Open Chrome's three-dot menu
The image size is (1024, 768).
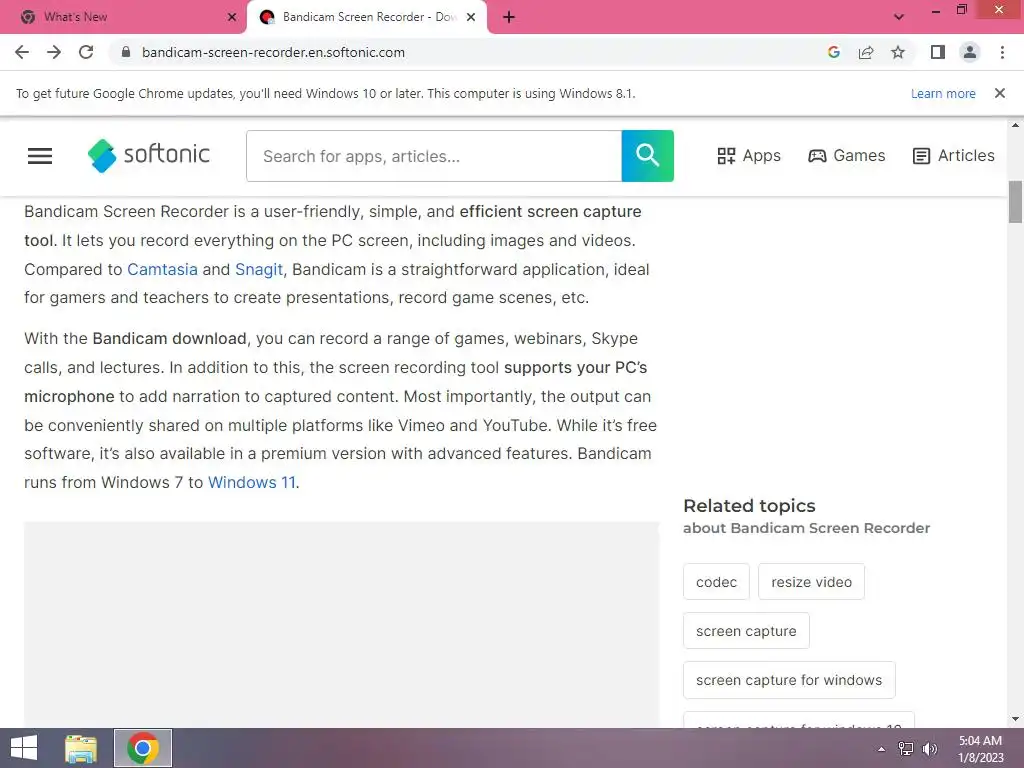pyautogui.click(x=1002, y=52)
